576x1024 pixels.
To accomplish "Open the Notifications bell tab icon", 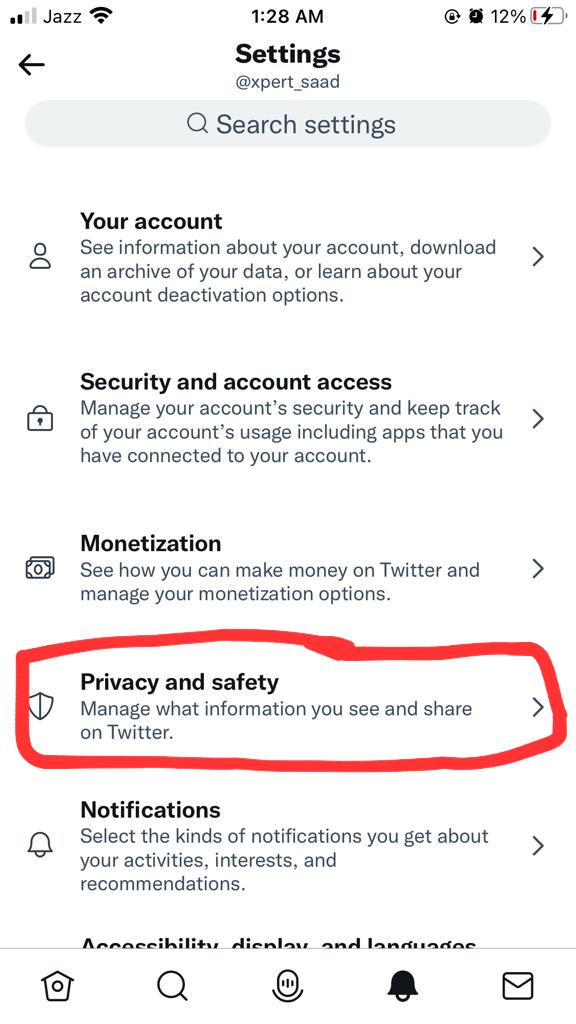I will [403, 985].
